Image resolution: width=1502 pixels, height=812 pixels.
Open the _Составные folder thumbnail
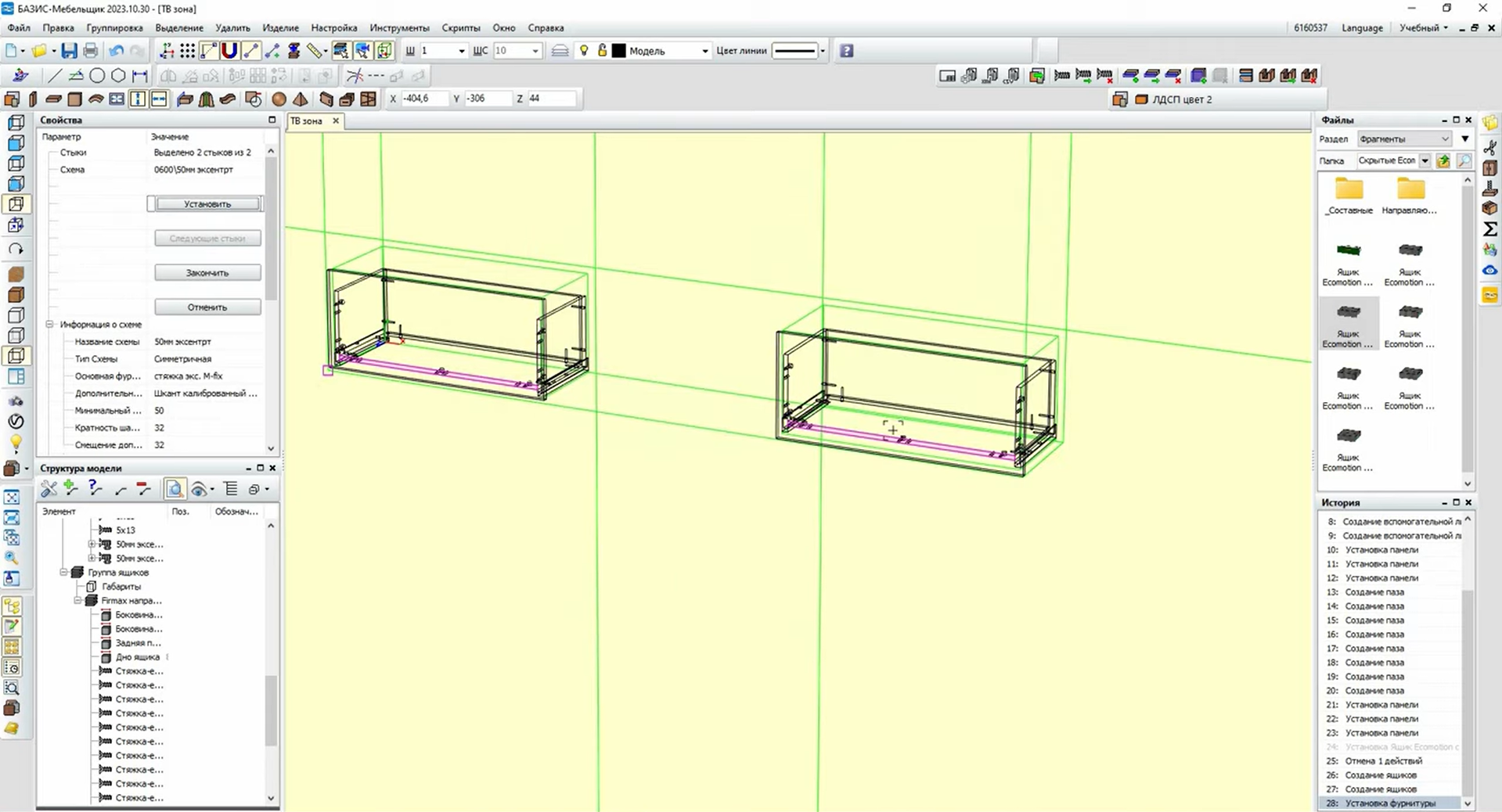point(1349,196)
